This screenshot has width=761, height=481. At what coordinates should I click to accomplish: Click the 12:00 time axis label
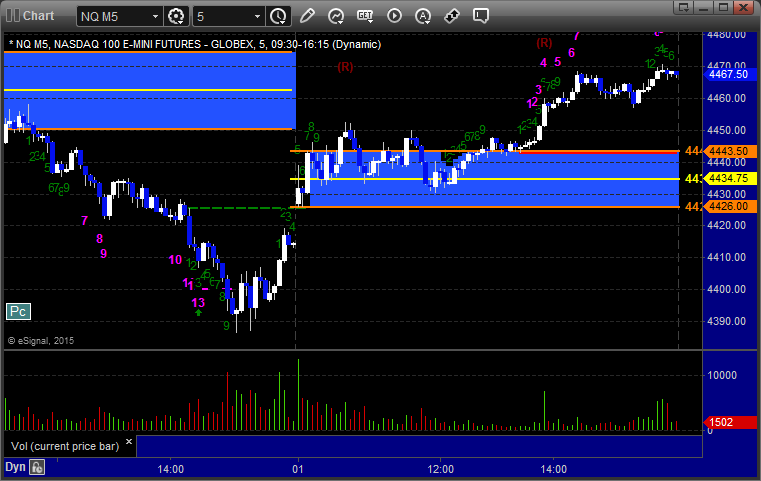[441, 469]
